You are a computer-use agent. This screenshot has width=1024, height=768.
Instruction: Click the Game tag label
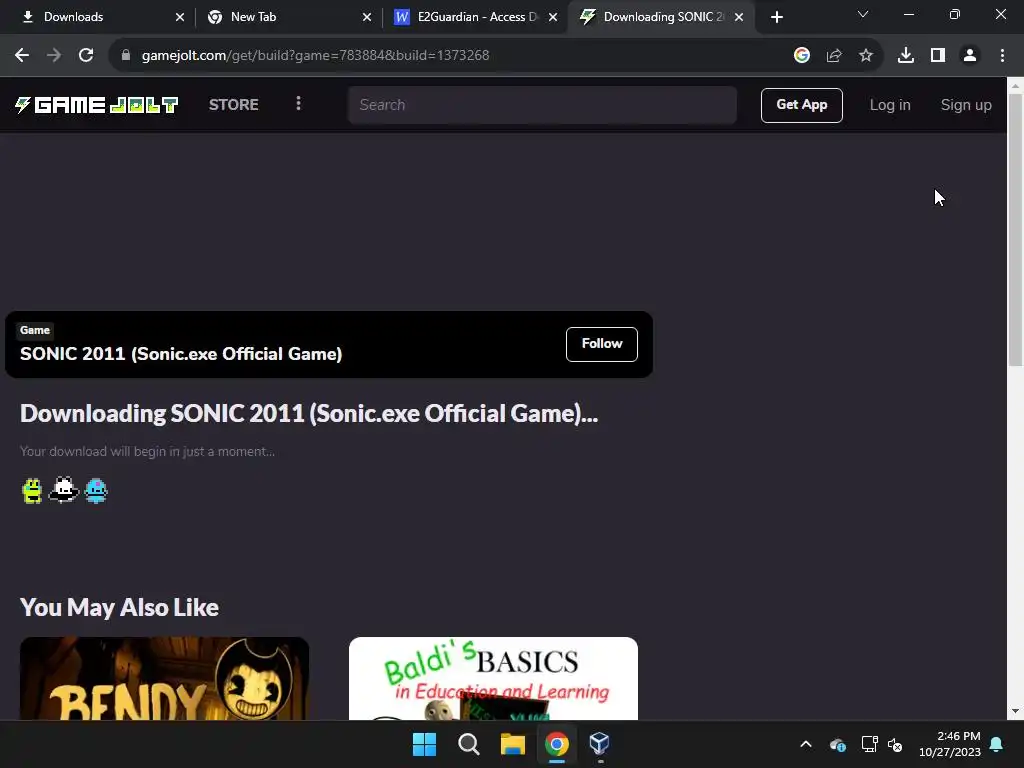(35, 330)
